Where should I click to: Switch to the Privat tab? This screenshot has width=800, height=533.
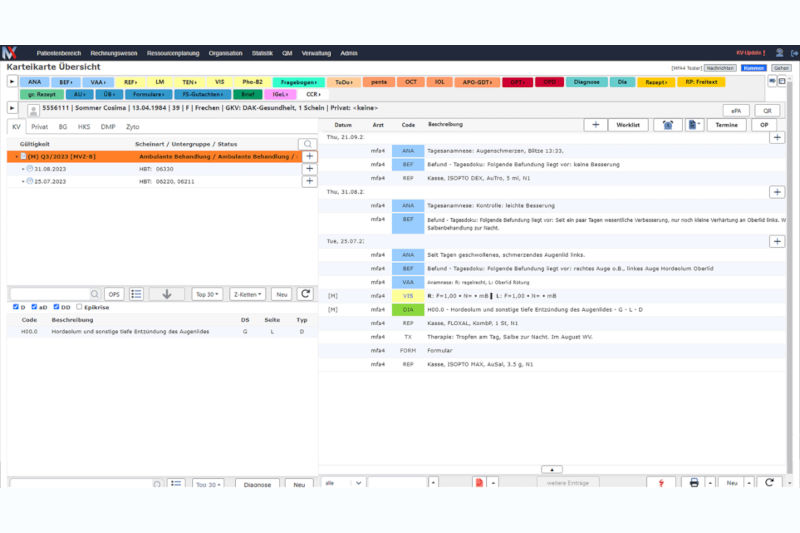(40, 128)
